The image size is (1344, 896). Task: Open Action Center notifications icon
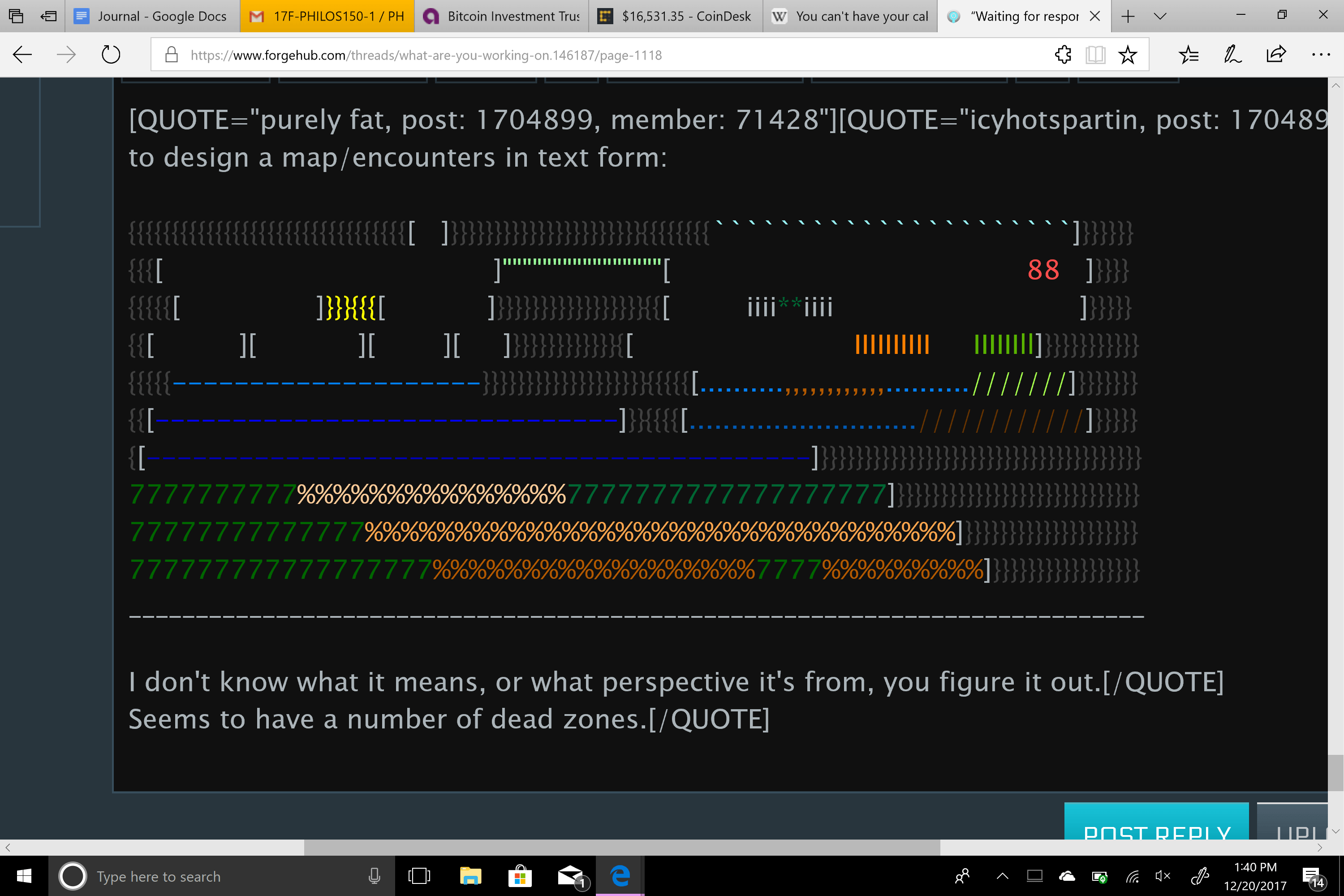coord(1313,877)
